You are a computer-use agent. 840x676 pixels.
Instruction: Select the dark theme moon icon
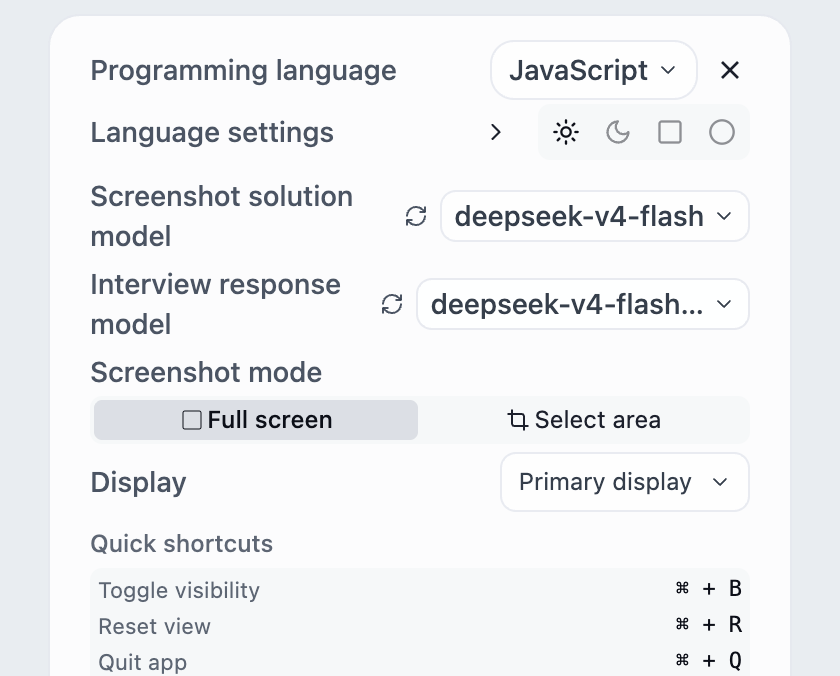(x=618, y=132)
